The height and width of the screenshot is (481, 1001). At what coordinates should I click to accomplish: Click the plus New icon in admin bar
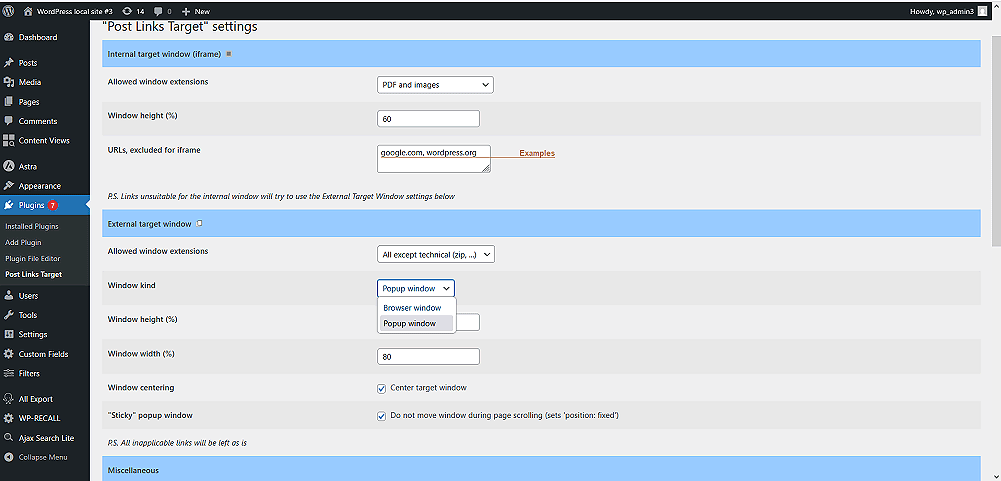pos(186,11)
